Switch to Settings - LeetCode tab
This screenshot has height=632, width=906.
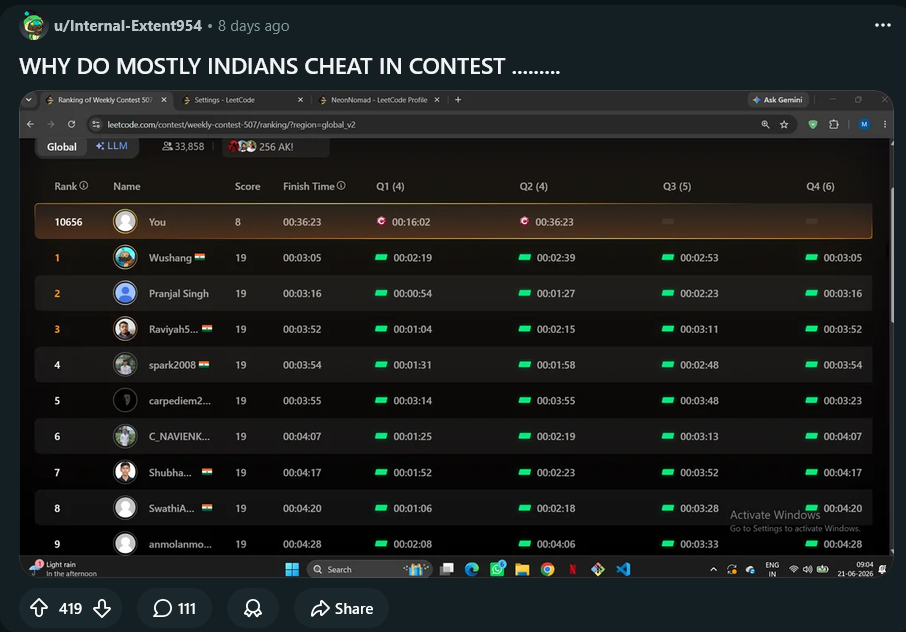click(x=224, y=100)
